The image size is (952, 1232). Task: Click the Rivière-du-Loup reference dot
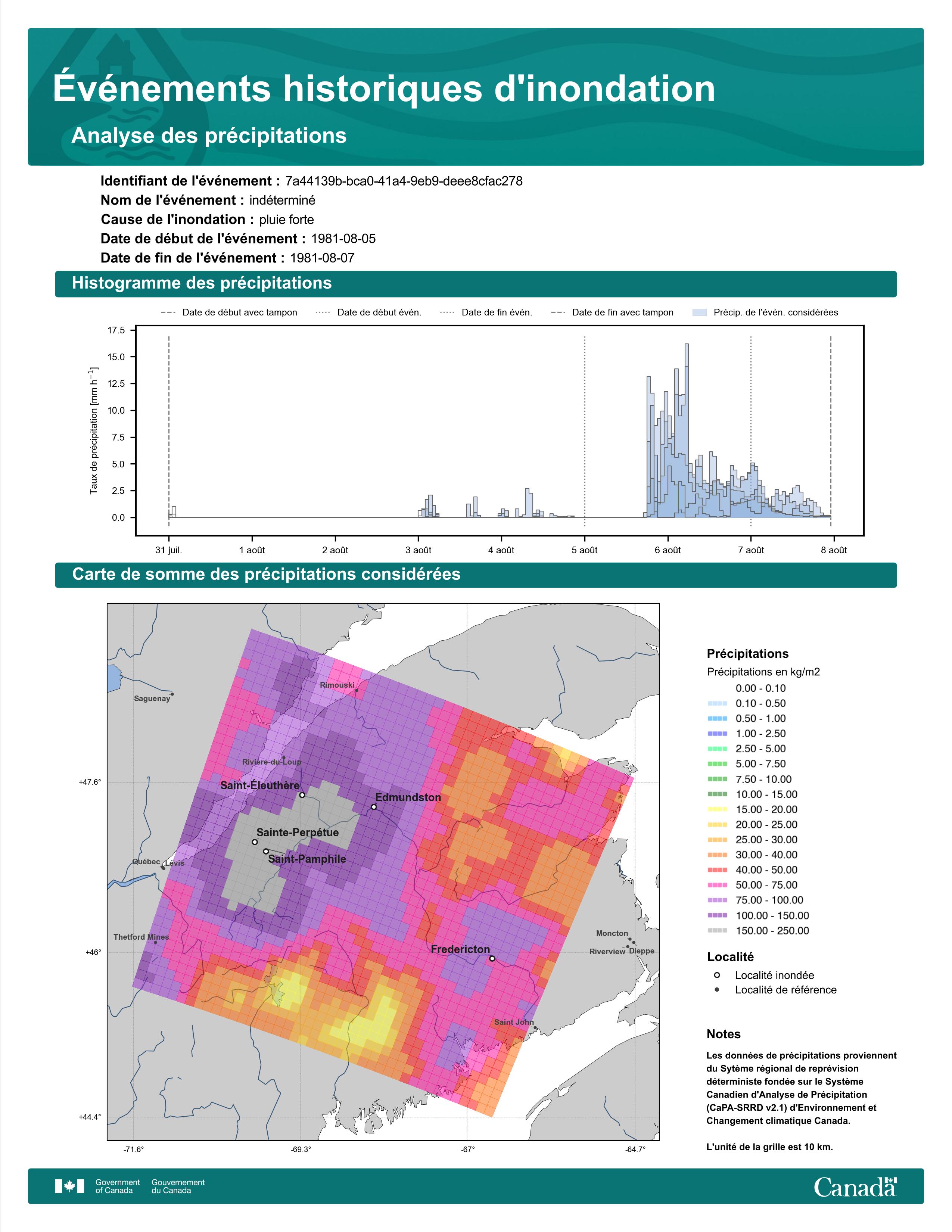click(x=284, y=757)
